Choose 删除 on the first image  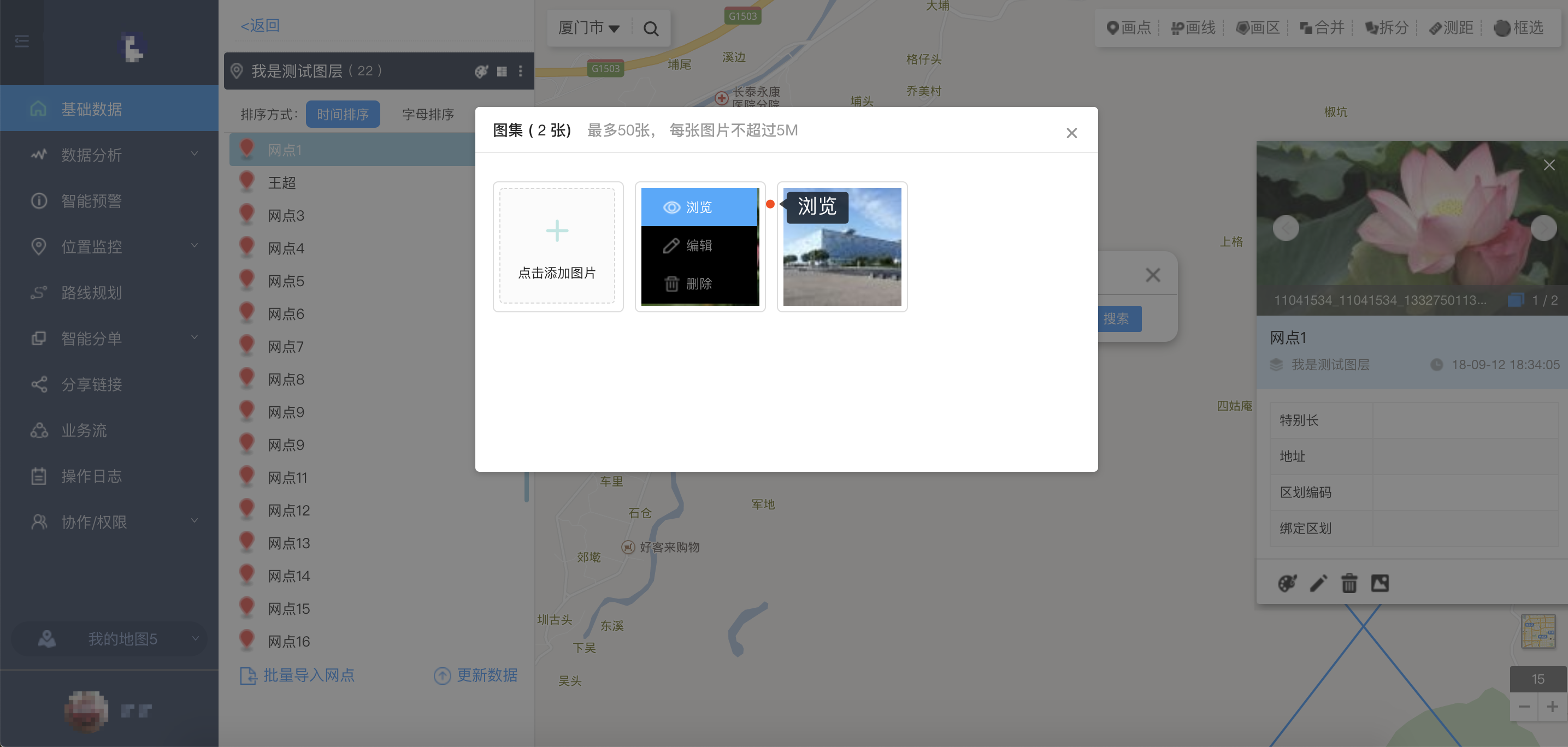tap(699, 283)
